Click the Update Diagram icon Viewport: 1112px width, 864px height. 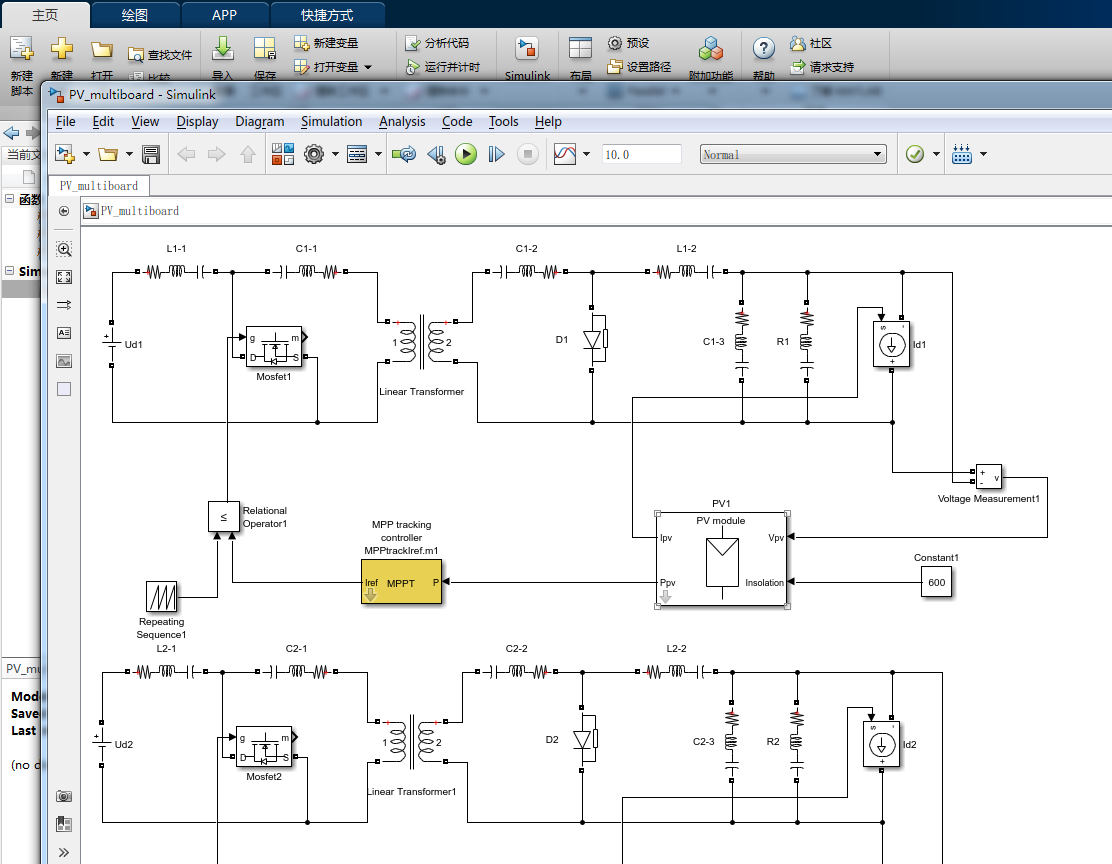point(404,154)
